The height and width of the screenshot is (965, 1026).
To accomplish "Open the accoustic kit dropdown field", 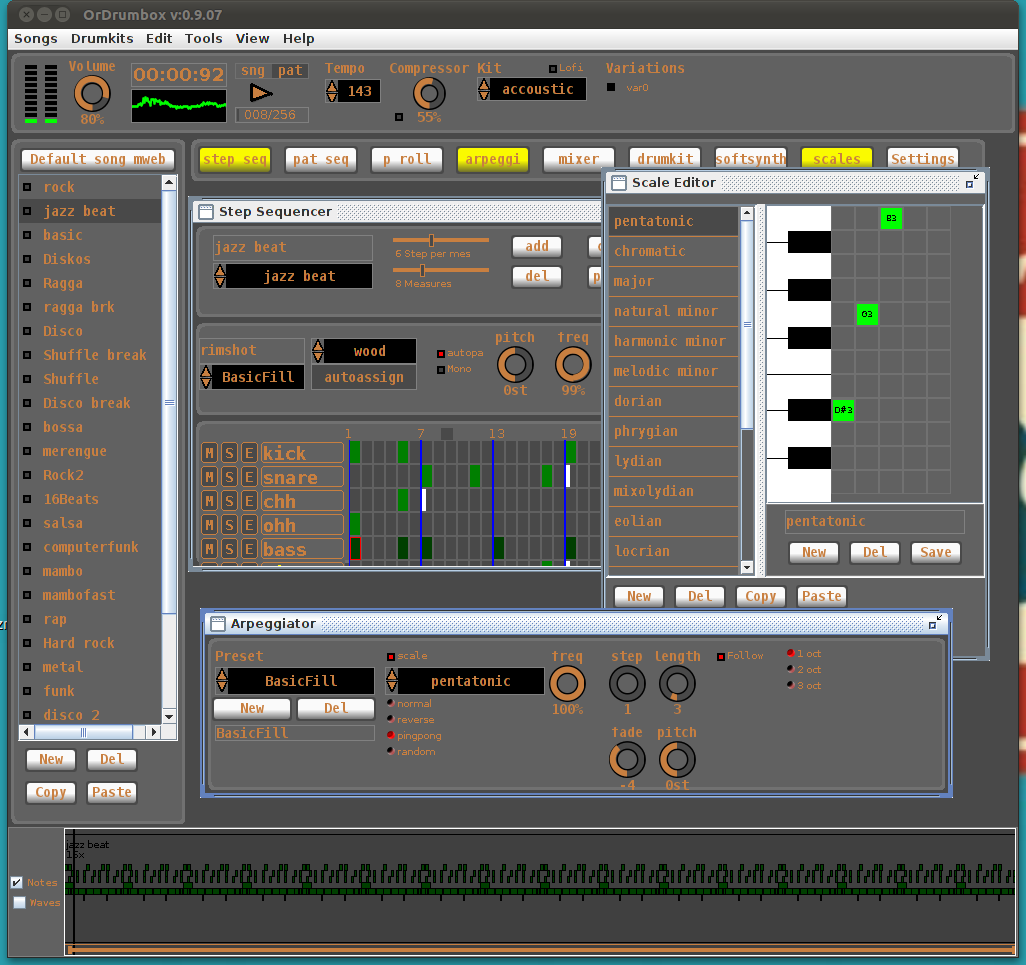I will 538,89.
